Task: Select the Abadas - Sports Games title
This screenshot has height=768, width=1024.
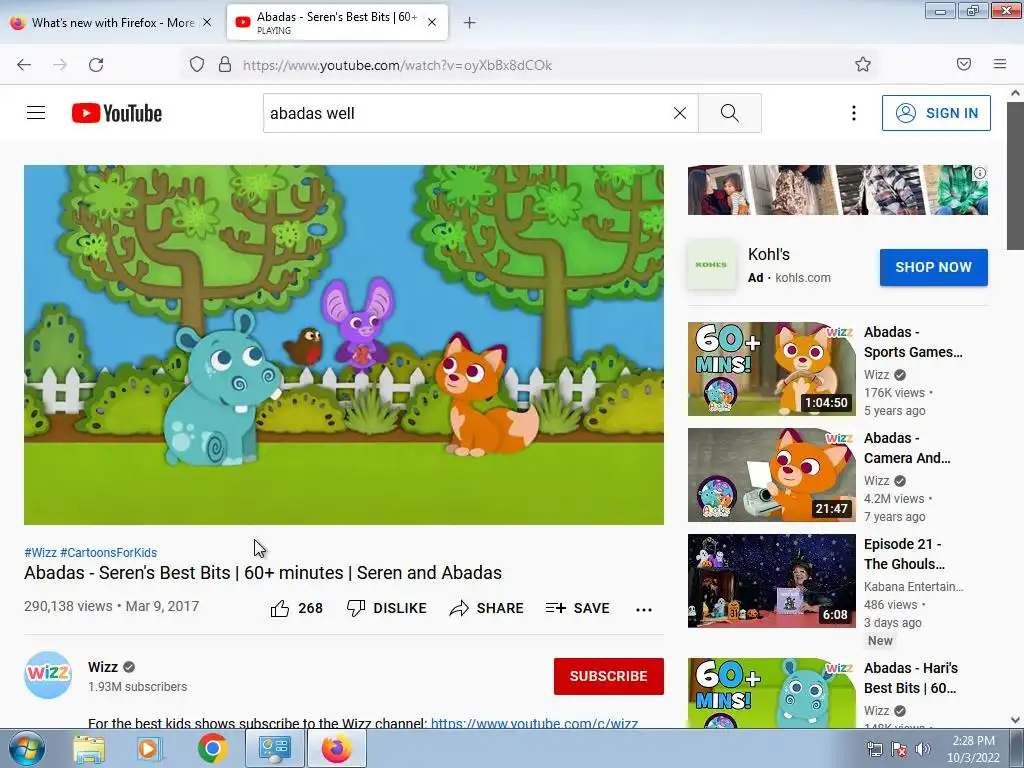Action: 913,342
